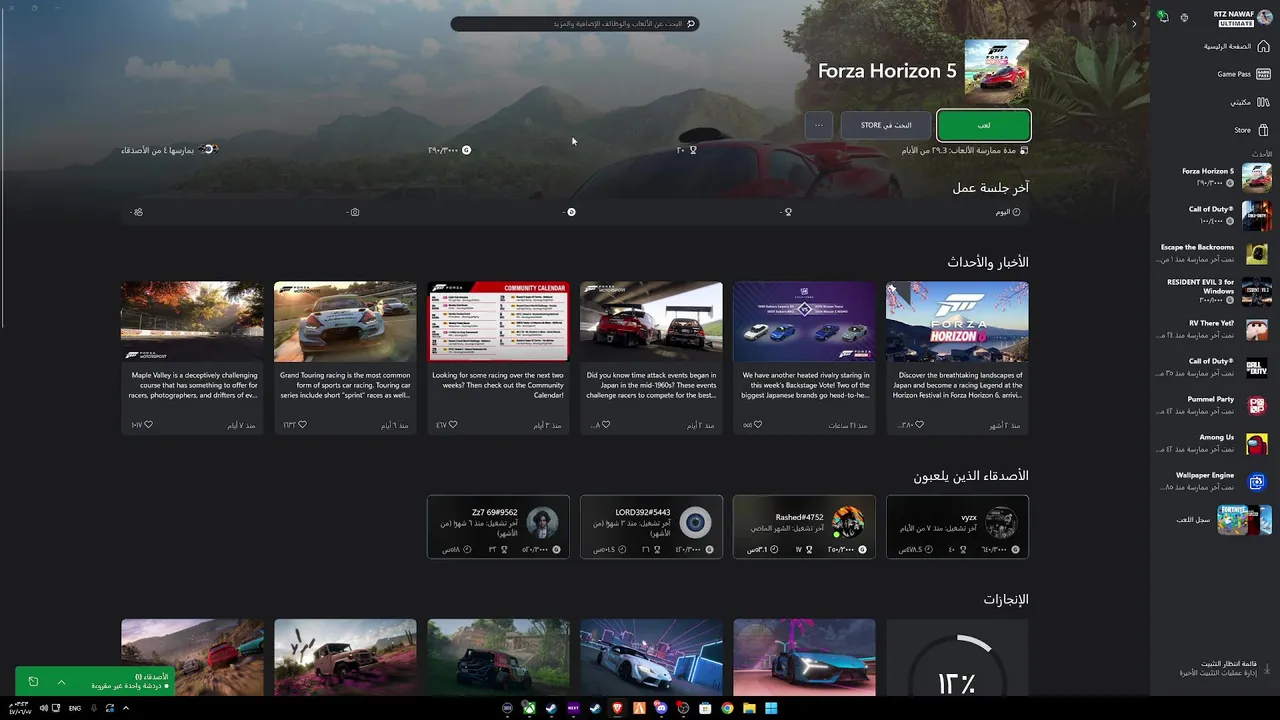Open the Grand Touring racing news card
This screenshot has height=720, width=1280.
click(345, 358)
